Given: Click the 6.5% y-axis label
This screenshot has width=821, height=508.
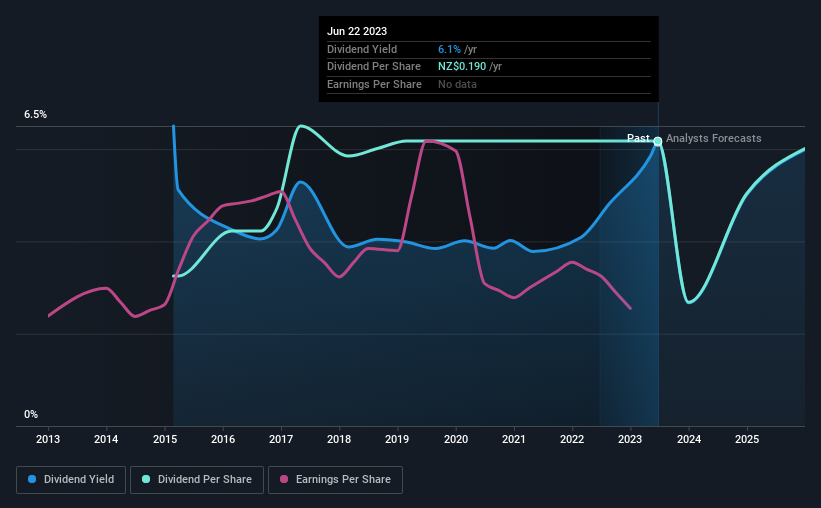Looking at the screenshot, I should pyautogui.click(x=35, y=114).
